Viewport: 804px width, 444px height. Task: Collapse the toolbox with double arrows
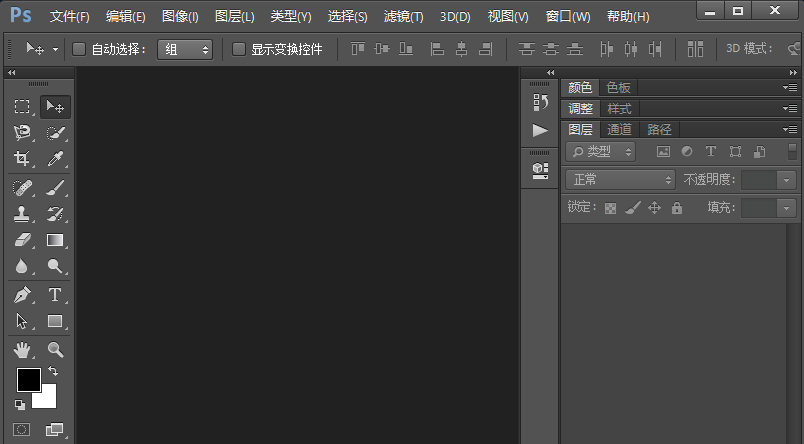point(11,72)
